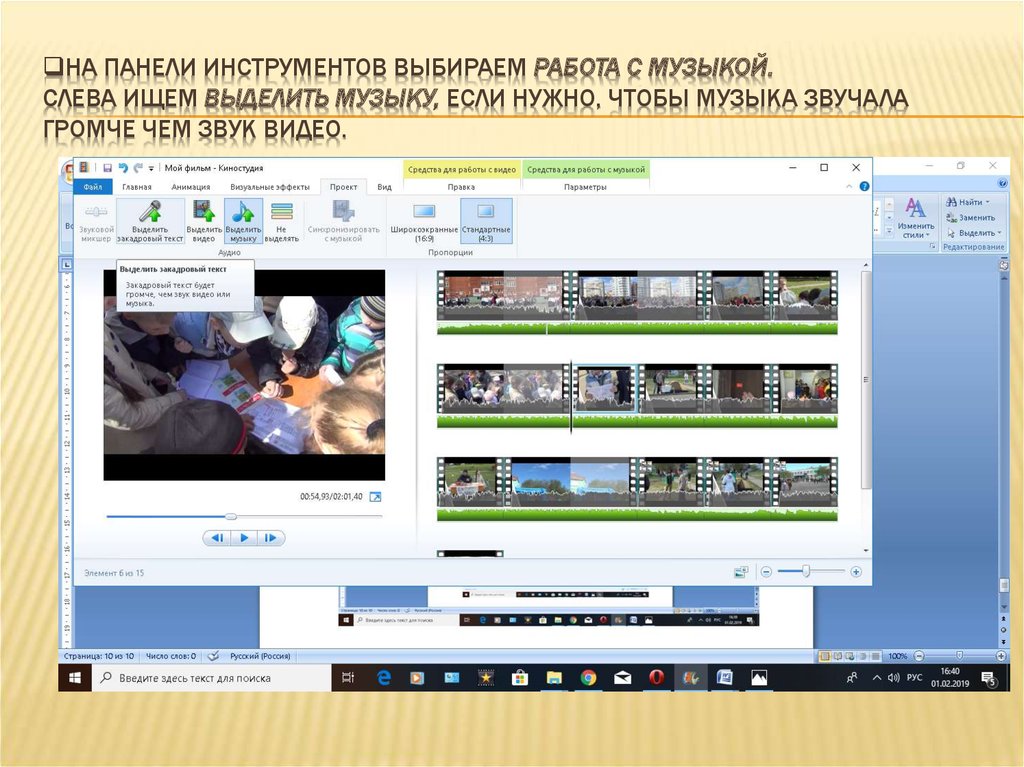The width and height of the screenshot is (1024, 767).
Task: Launch Google Chrome from the taskbar
Action: click(x=588, y=678)
